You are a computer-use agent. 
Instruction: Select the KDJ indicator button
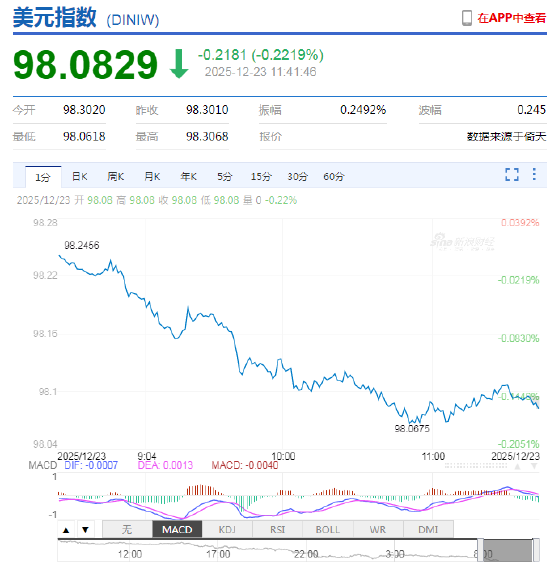tap(227, 530)
